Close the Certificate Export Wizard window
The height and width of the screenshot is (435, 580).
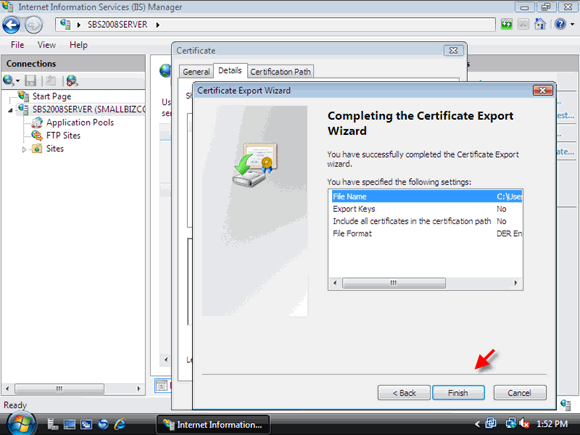(x=543, y=90)
